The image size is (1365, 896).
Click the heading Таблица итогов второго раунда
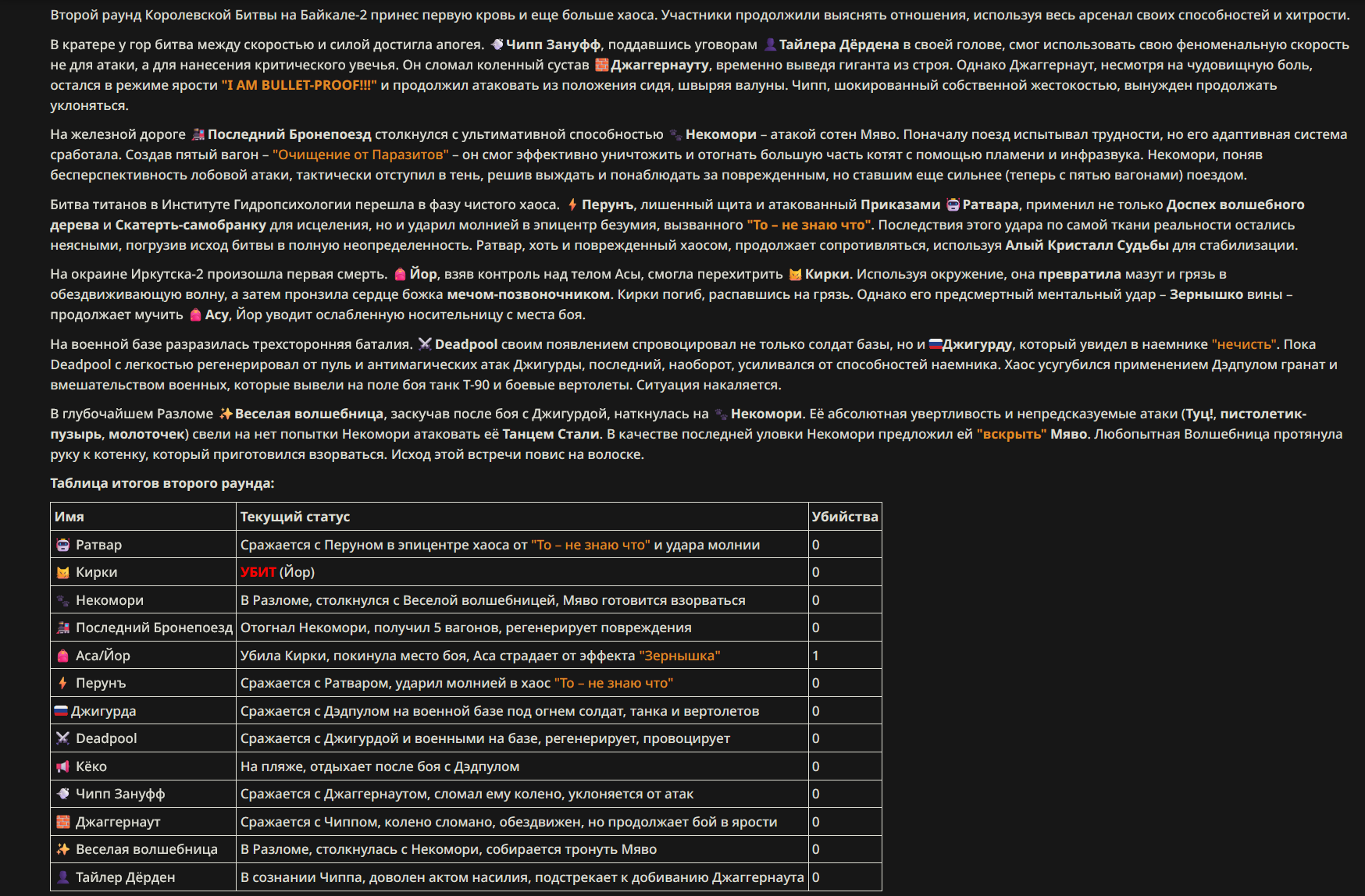click(162, 483)
